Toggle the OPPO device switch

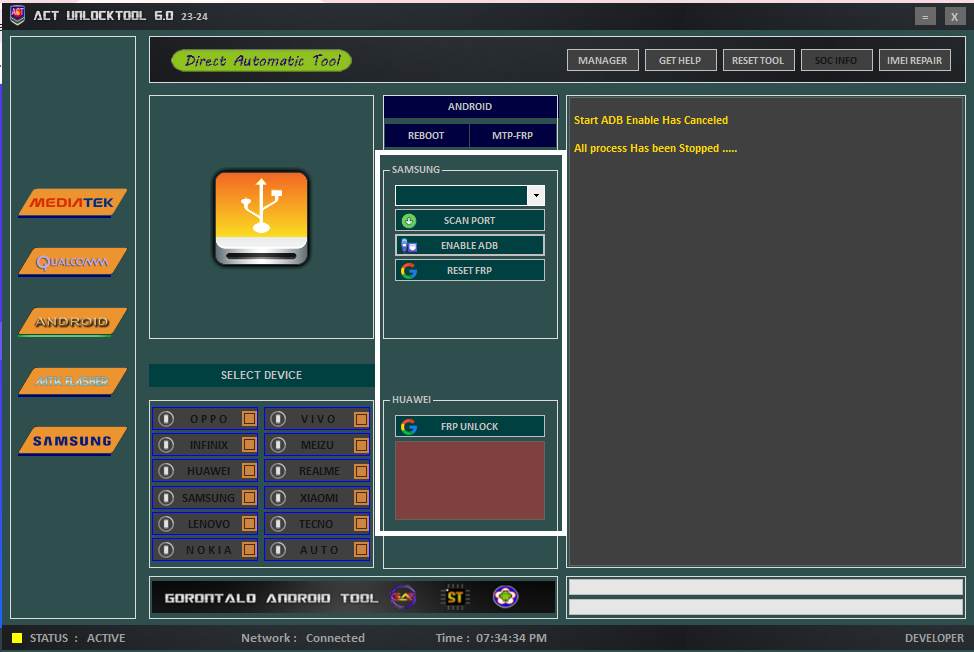pyautogui.click(x=166, y=419)
